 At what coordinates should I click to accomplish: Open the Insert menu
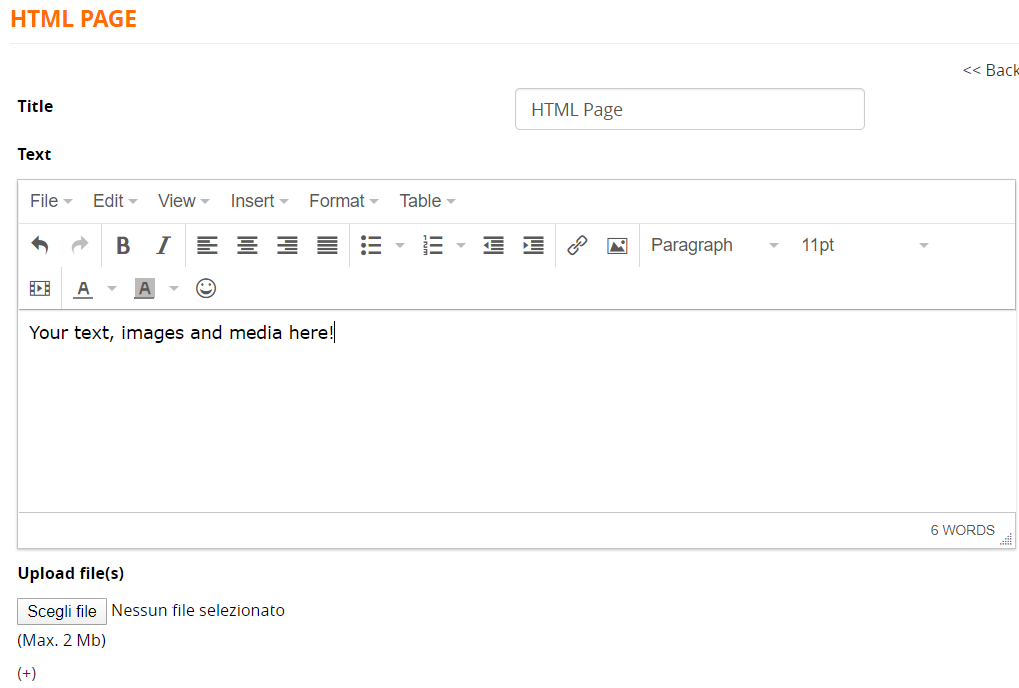tap(259, 201)
